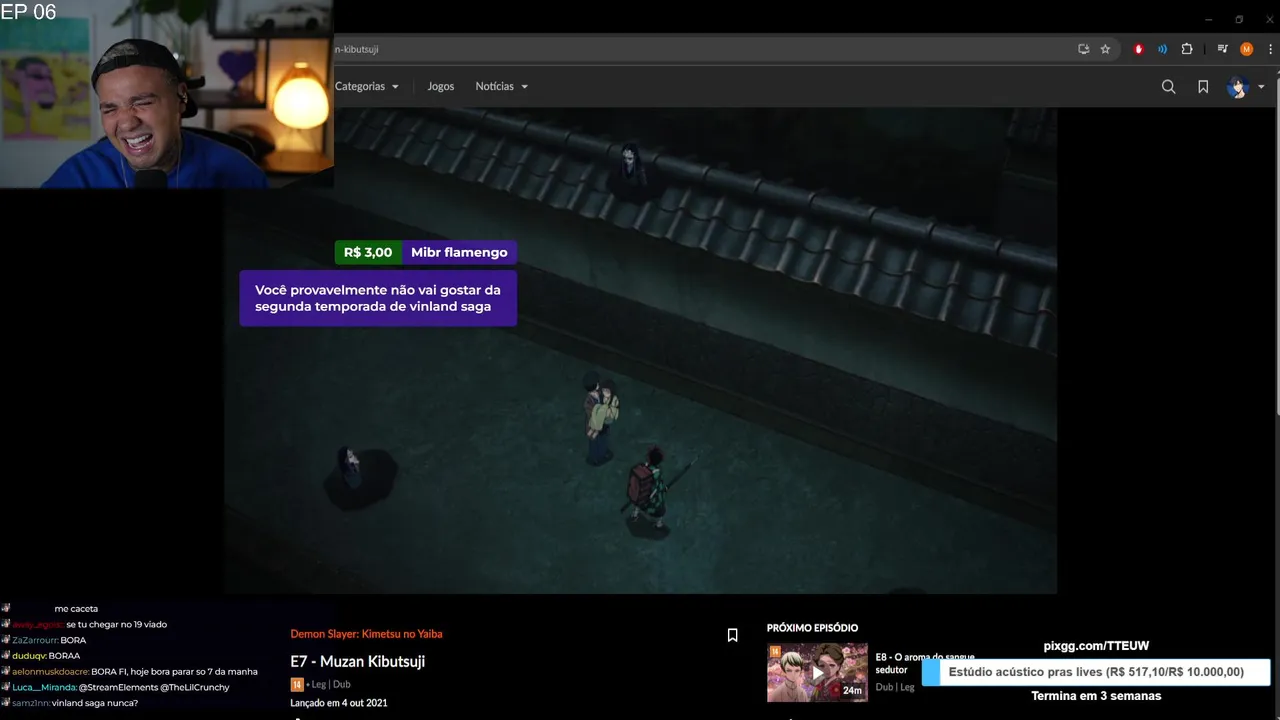Play the next episode E8 thumbnail
This screenshot has width=1280, height=720.
click(x=817, y=672)
